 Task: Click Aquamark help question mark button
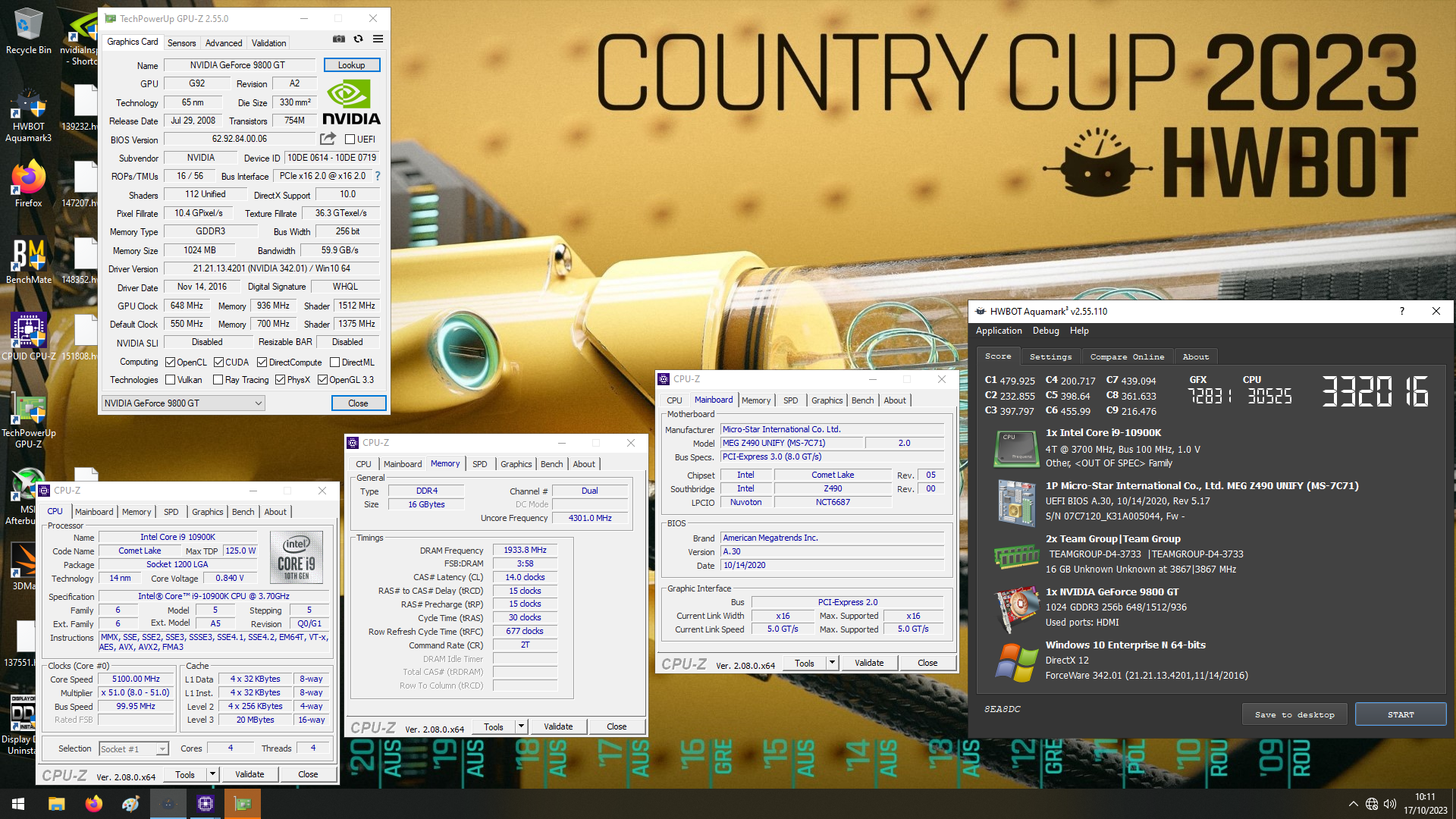1401,311
